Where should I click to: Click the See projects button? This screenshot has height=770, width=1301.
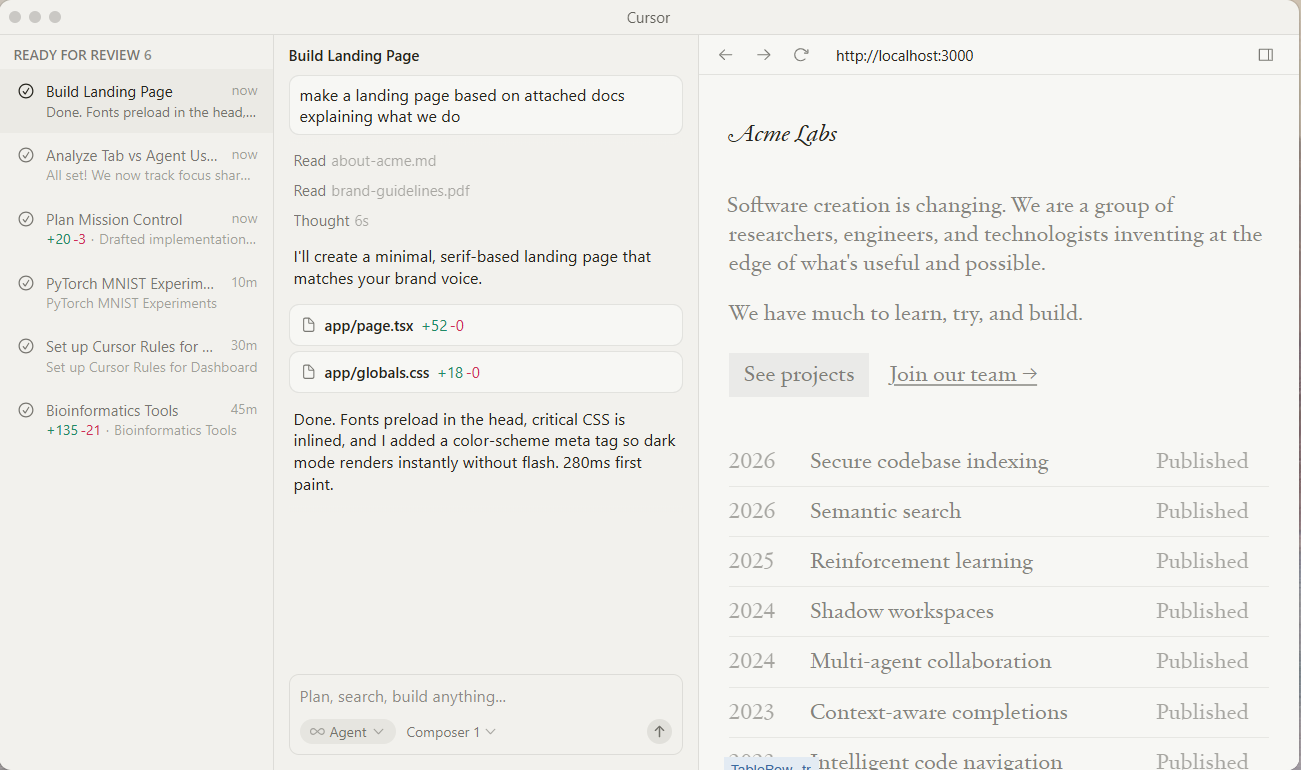(798, 374)
